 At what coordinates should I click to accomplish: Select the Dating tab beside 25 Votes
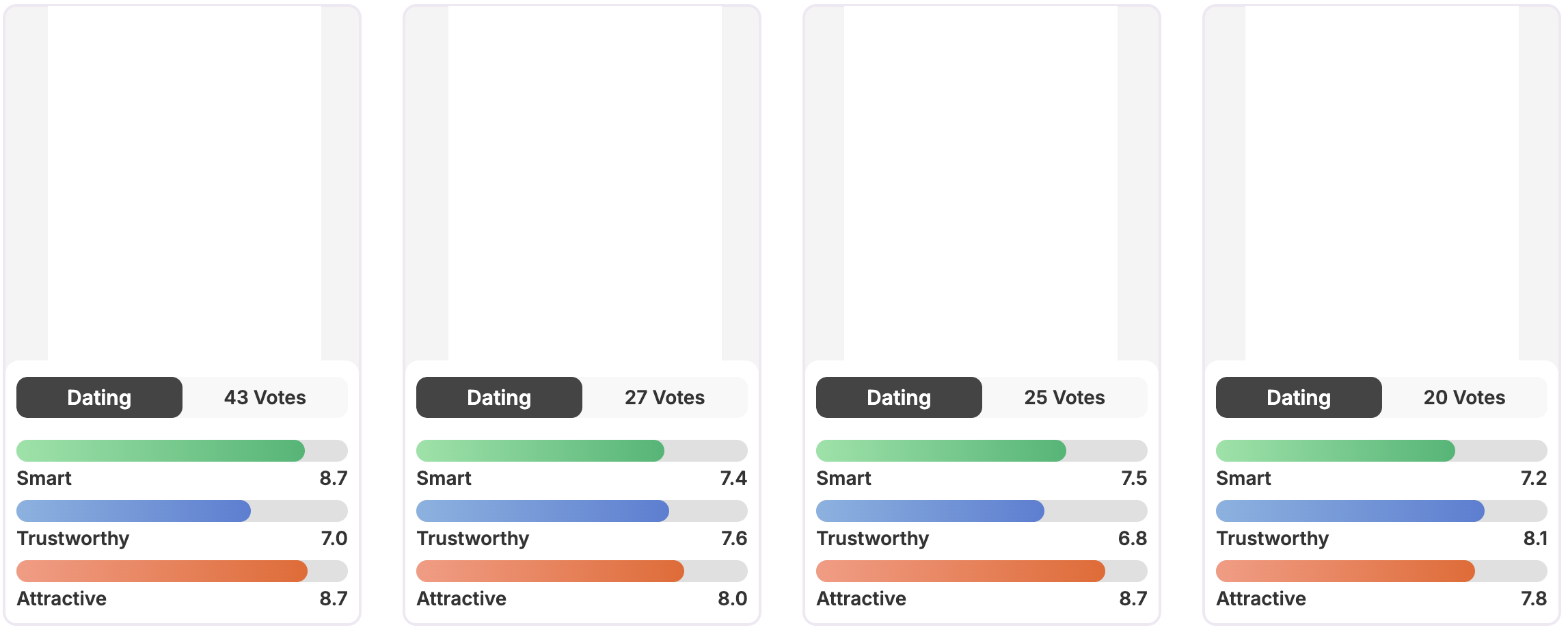[x=899, y=397]
